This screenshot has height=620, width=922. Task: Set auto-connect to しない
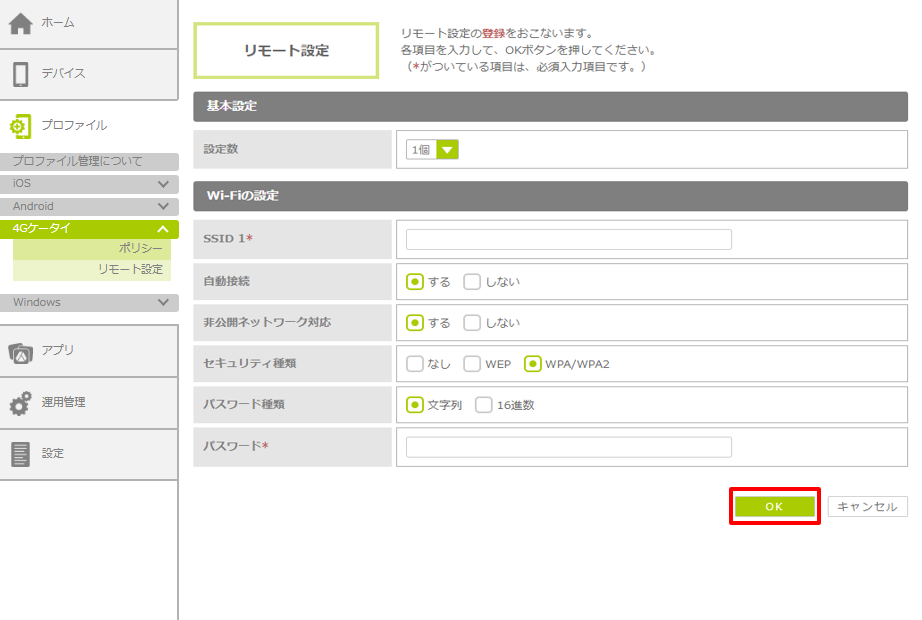[x=473, y=282]
